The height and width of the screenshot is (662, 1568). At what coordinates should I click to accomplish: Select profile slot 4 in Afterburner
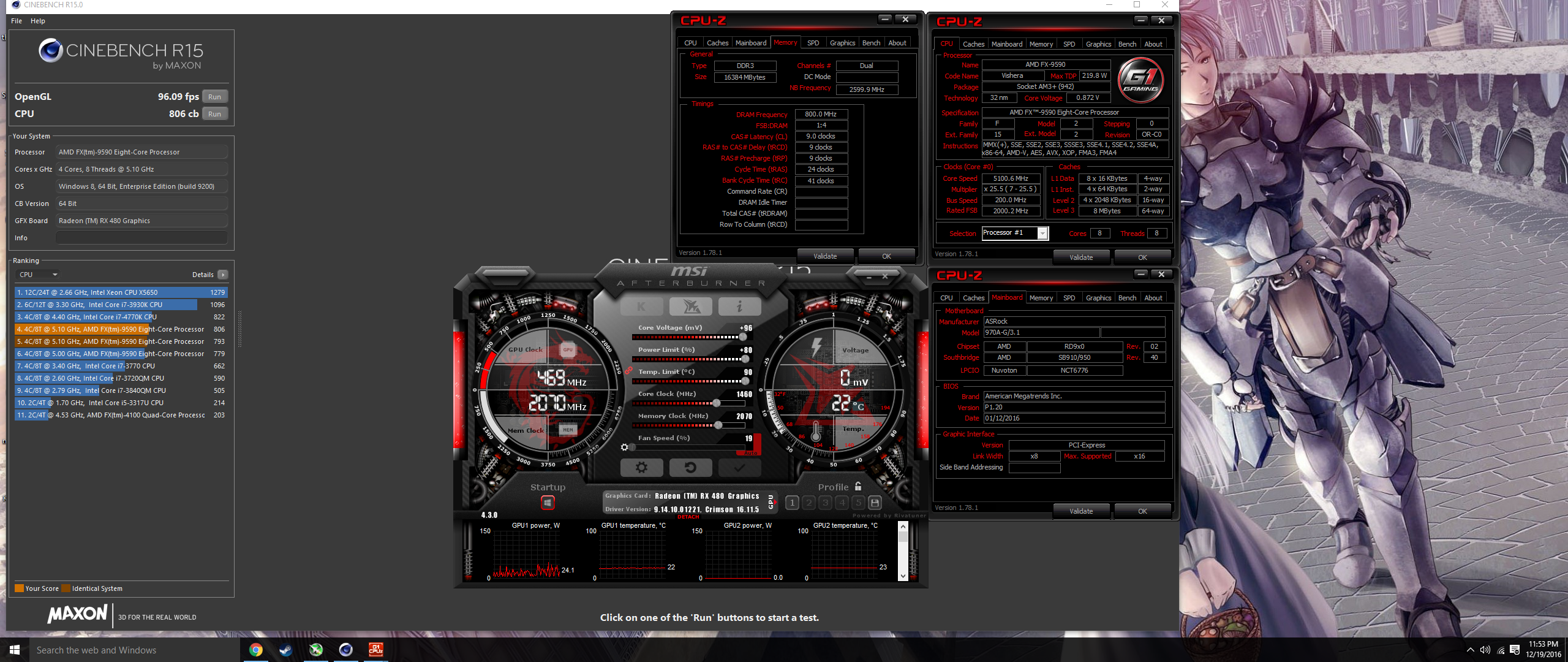click(x=842, y=503)
